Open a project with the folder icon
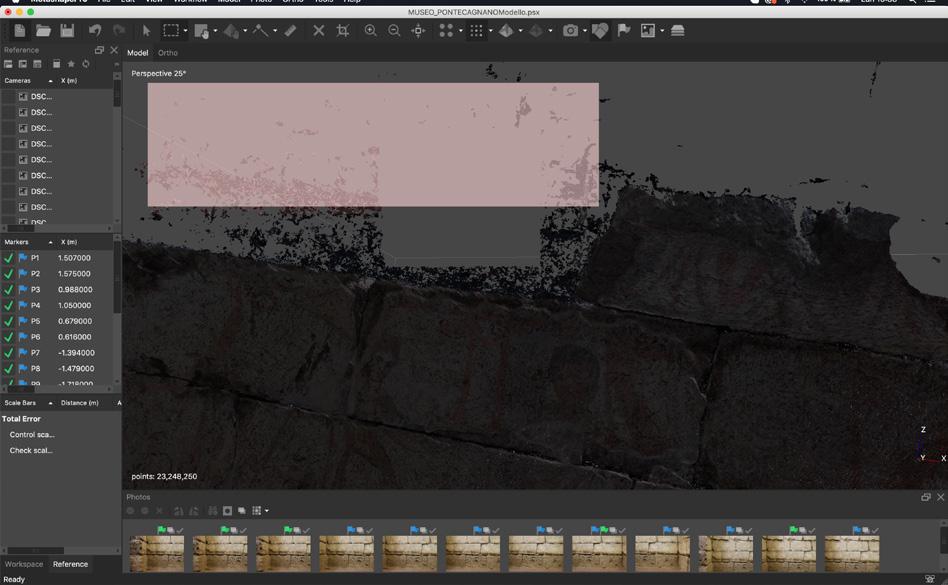The height and width of the screenshot is (585, 948). pyautogui.click(x=43, y=31)
